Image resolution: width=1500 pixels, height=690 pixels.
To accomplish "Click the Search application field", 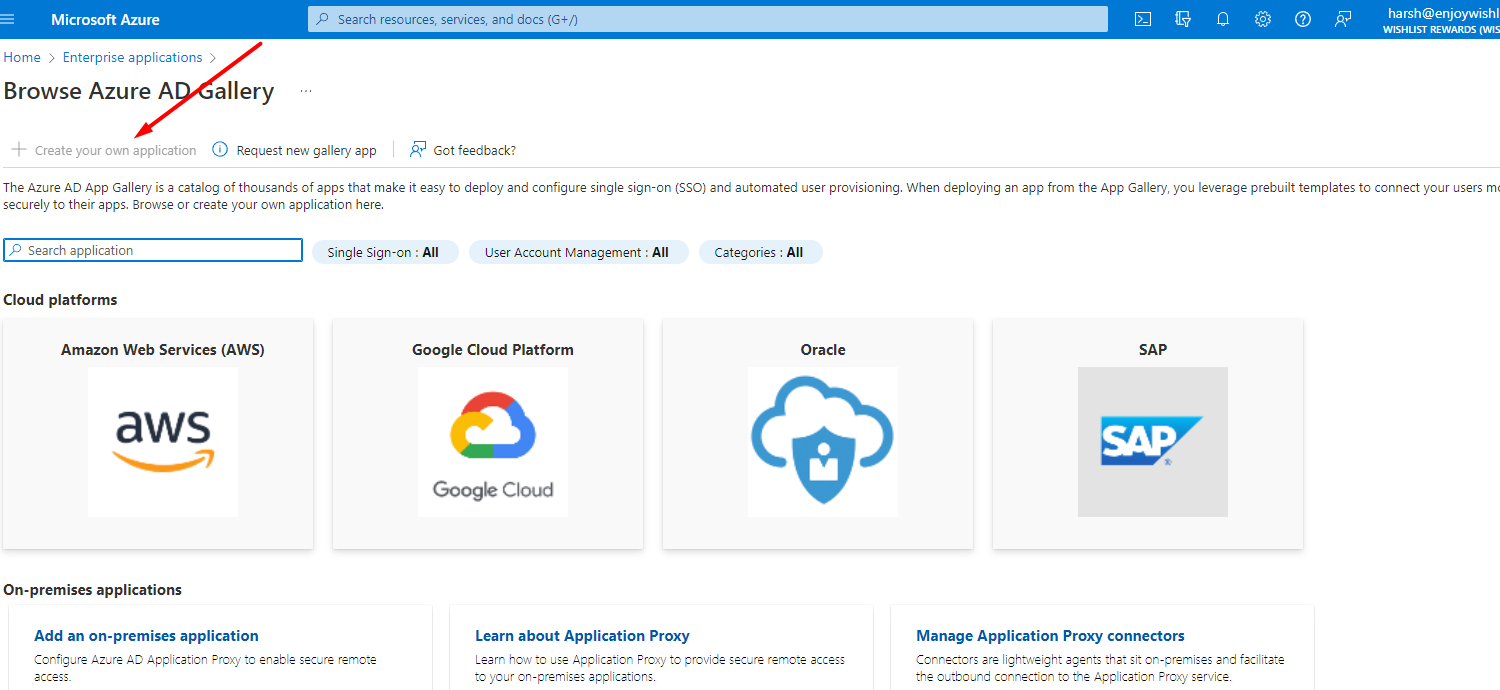I will 153,250.
